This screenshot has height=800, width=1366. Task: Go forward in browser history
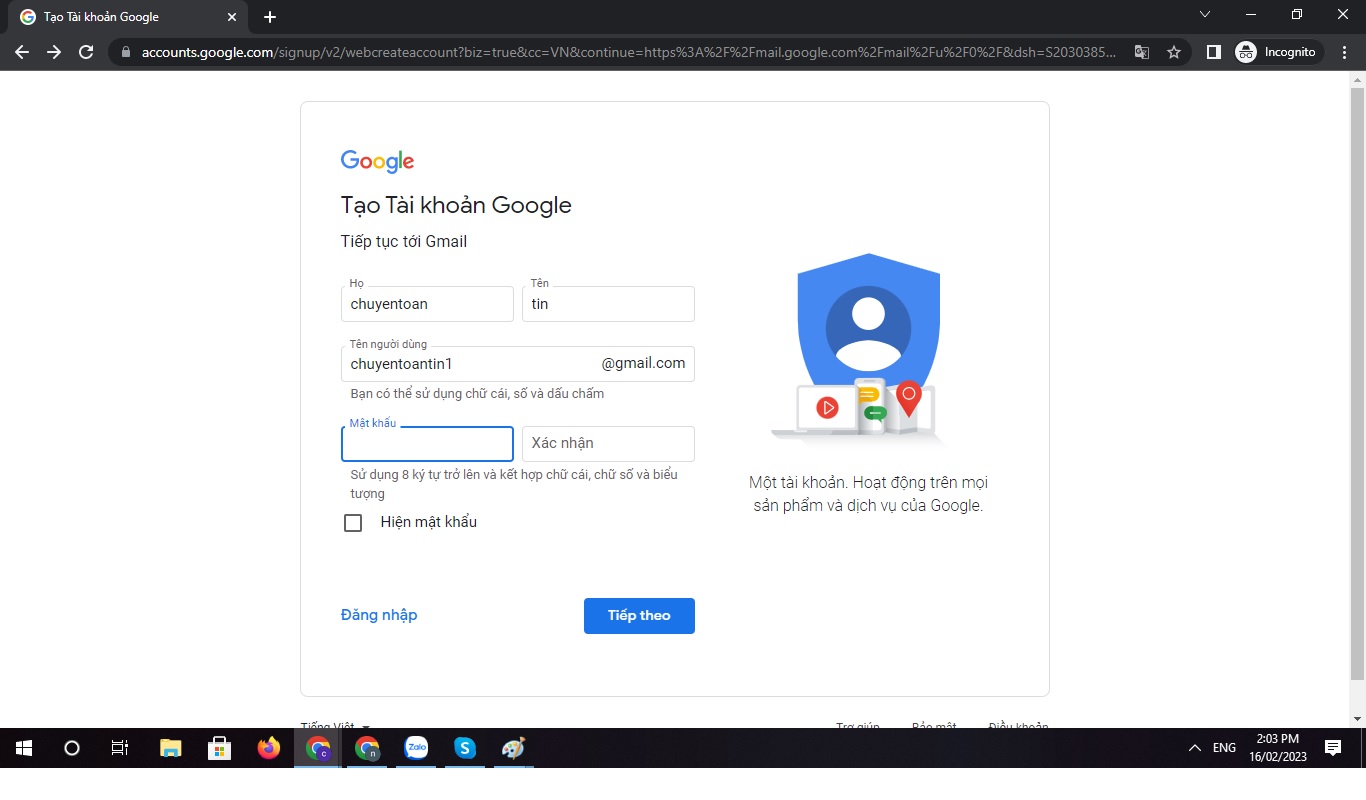tap(54, 52)
